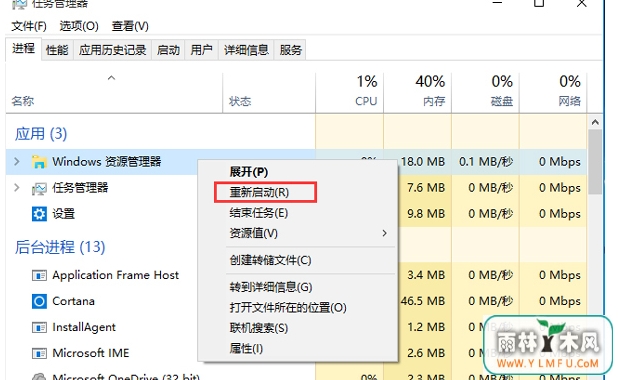Open the 文件(F) menu
618x380 pixels.
click(29, 26)
